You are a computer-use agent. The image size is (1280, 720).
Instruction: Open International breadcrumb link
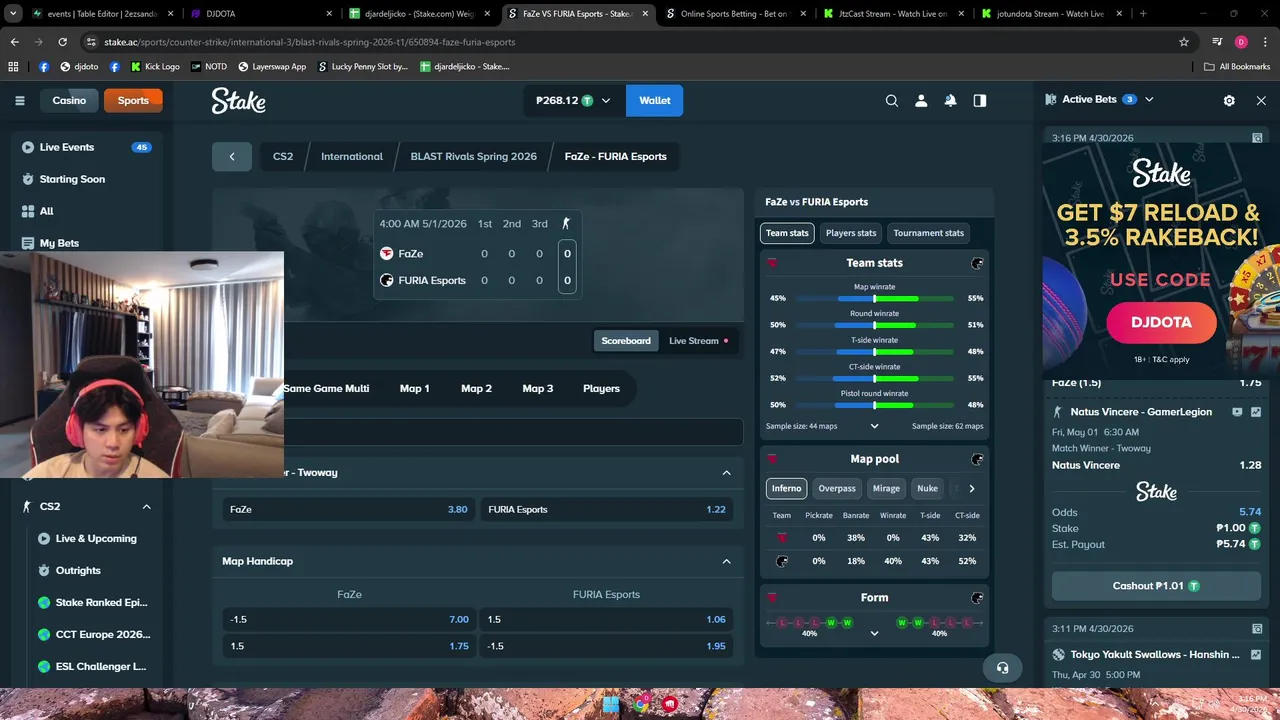tap(352, 156)
